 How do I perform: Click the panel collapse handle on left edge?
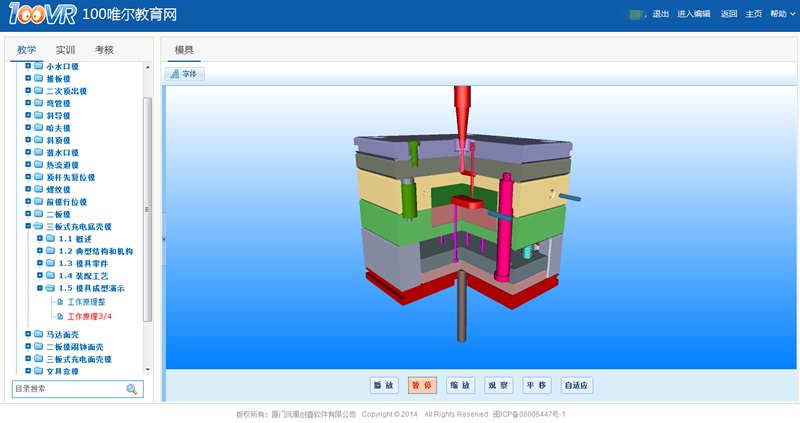tap(163, 241)
